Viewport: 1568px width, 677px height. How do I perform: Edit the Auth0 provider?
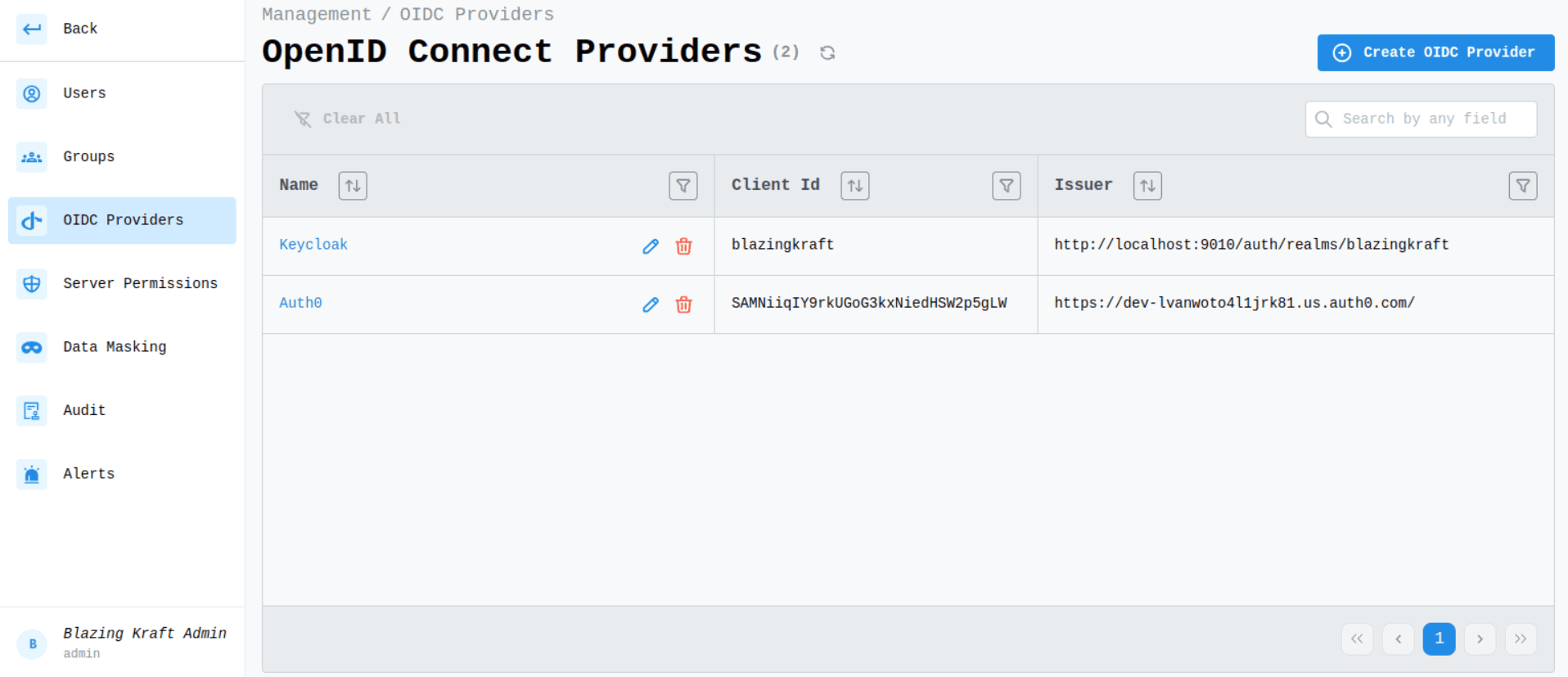651,305
